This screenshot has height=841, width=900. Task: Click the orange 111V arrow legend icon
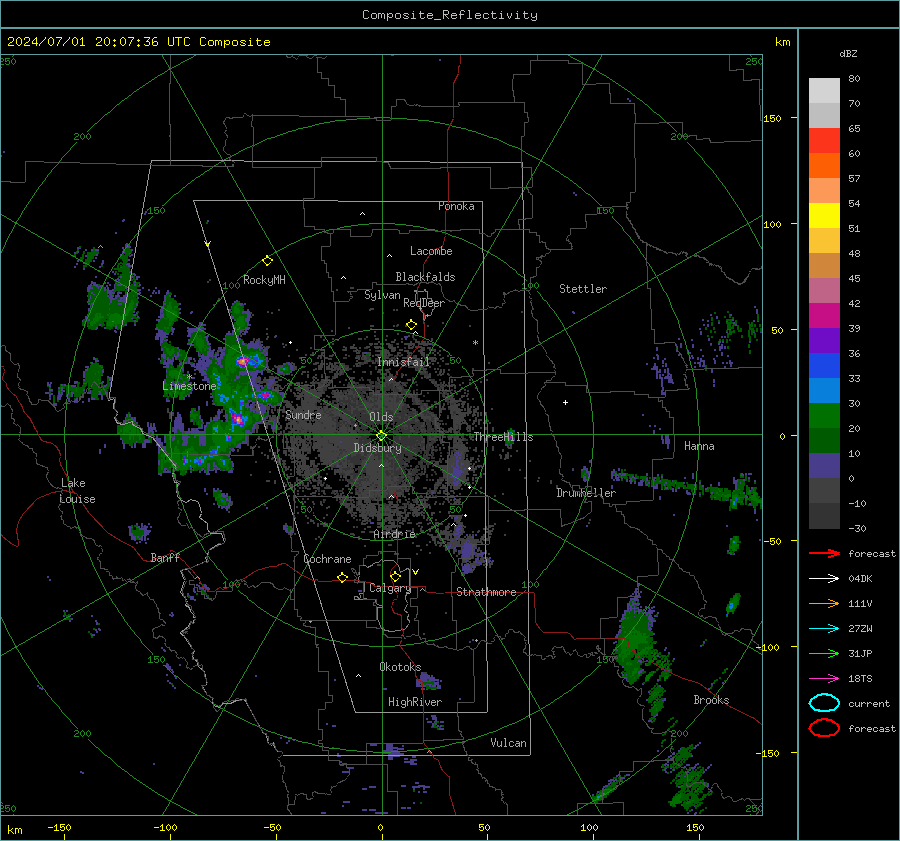click(x=824, y=603)
